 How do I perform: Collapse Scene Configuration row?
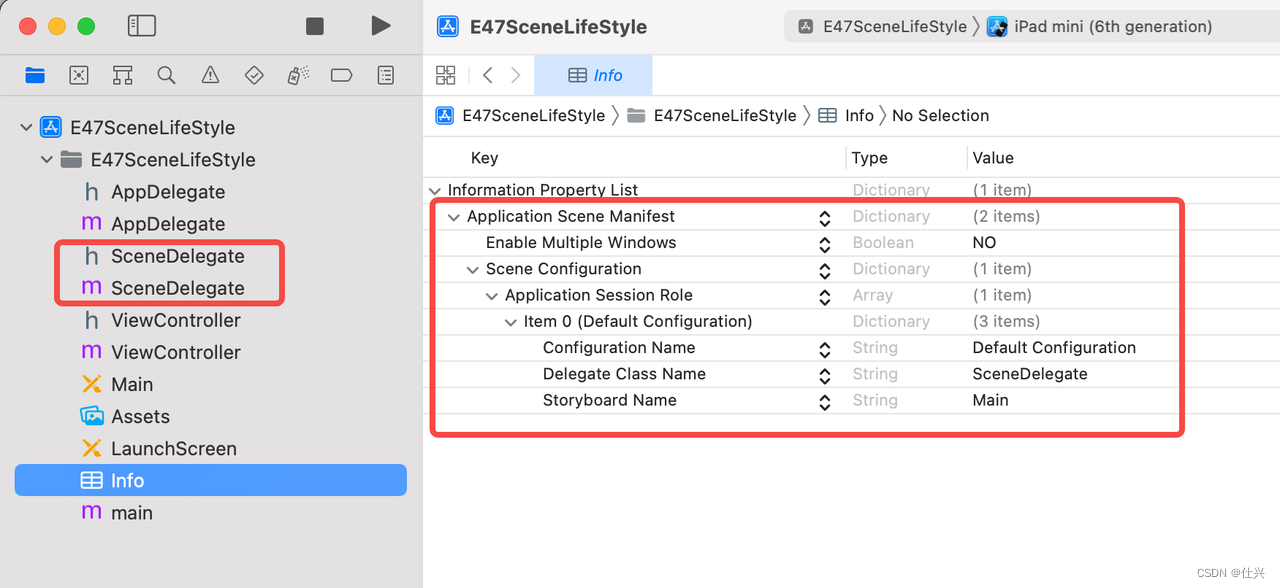pyautogui.click(x=473, y=270)
